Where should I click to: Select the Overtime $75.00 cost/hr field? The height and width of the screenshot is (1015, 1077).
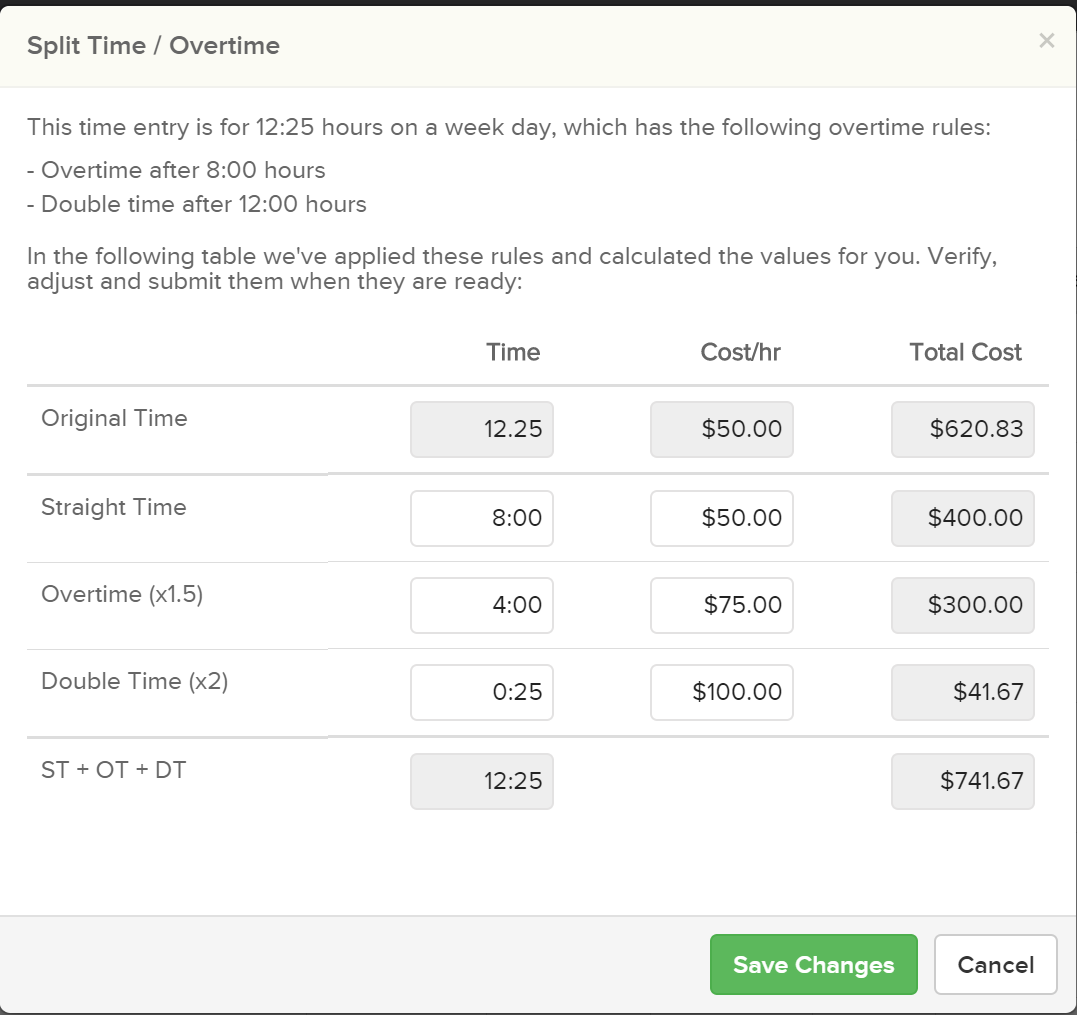coord(722,605)
